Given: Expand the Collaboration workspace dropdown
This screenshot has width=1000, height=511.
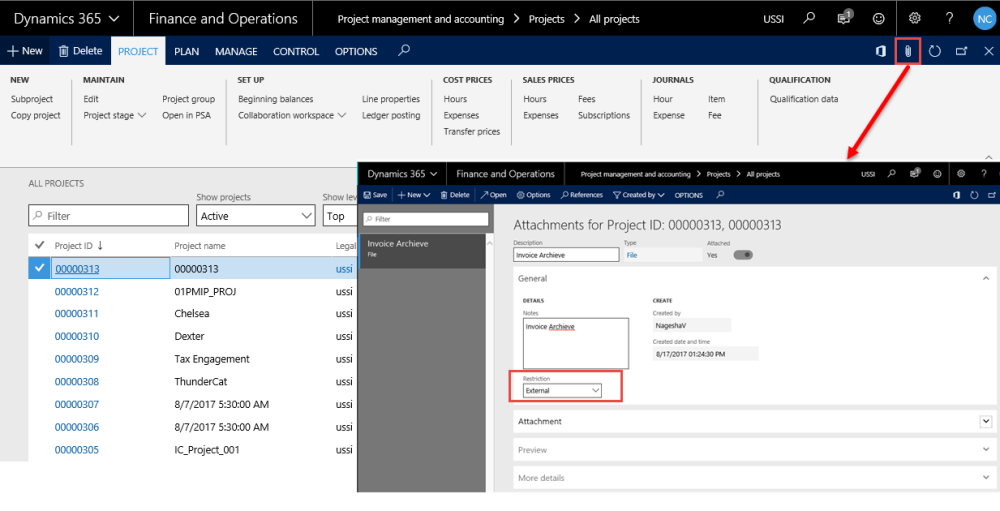Looking at the screenshot, I should pos(292,115).
